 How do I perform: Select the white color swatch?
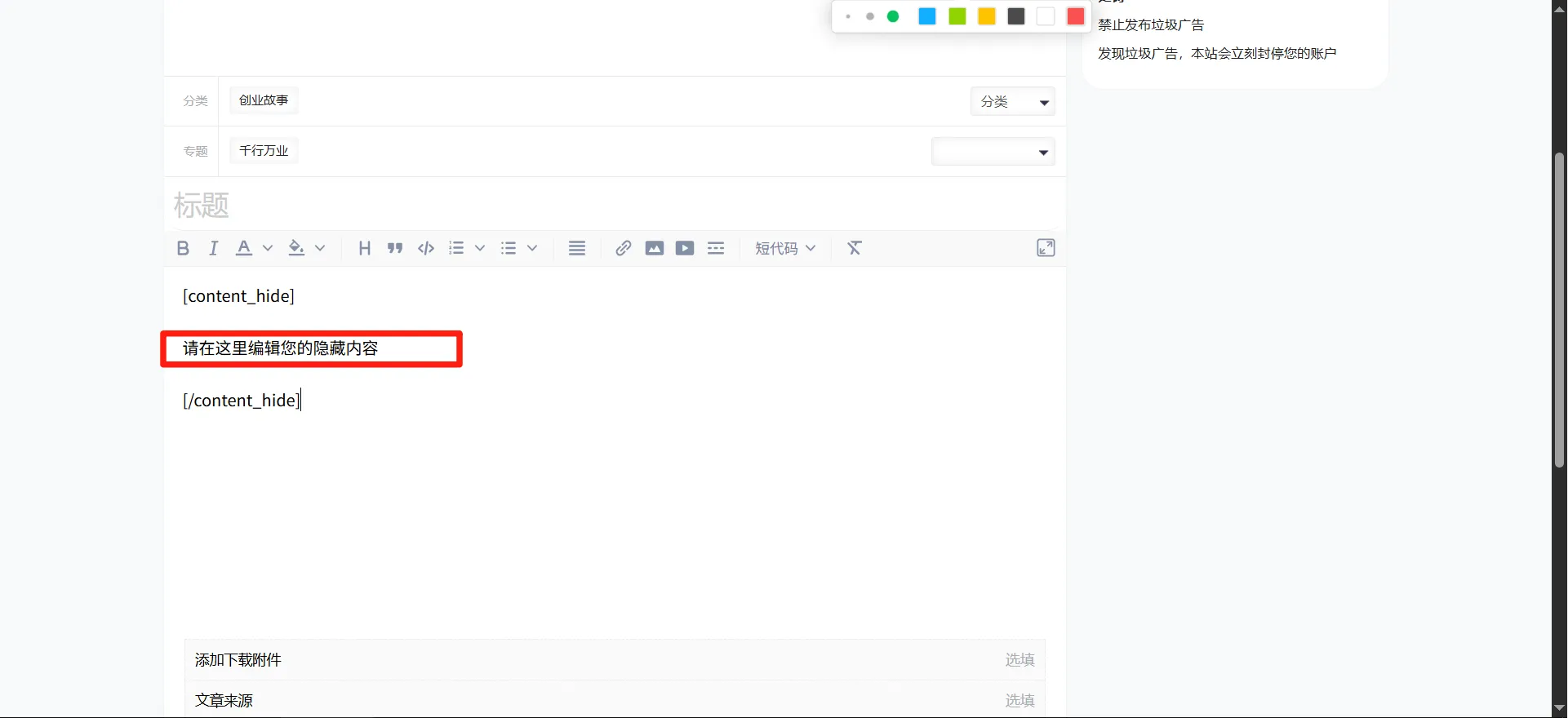[x=1046, y=16]
